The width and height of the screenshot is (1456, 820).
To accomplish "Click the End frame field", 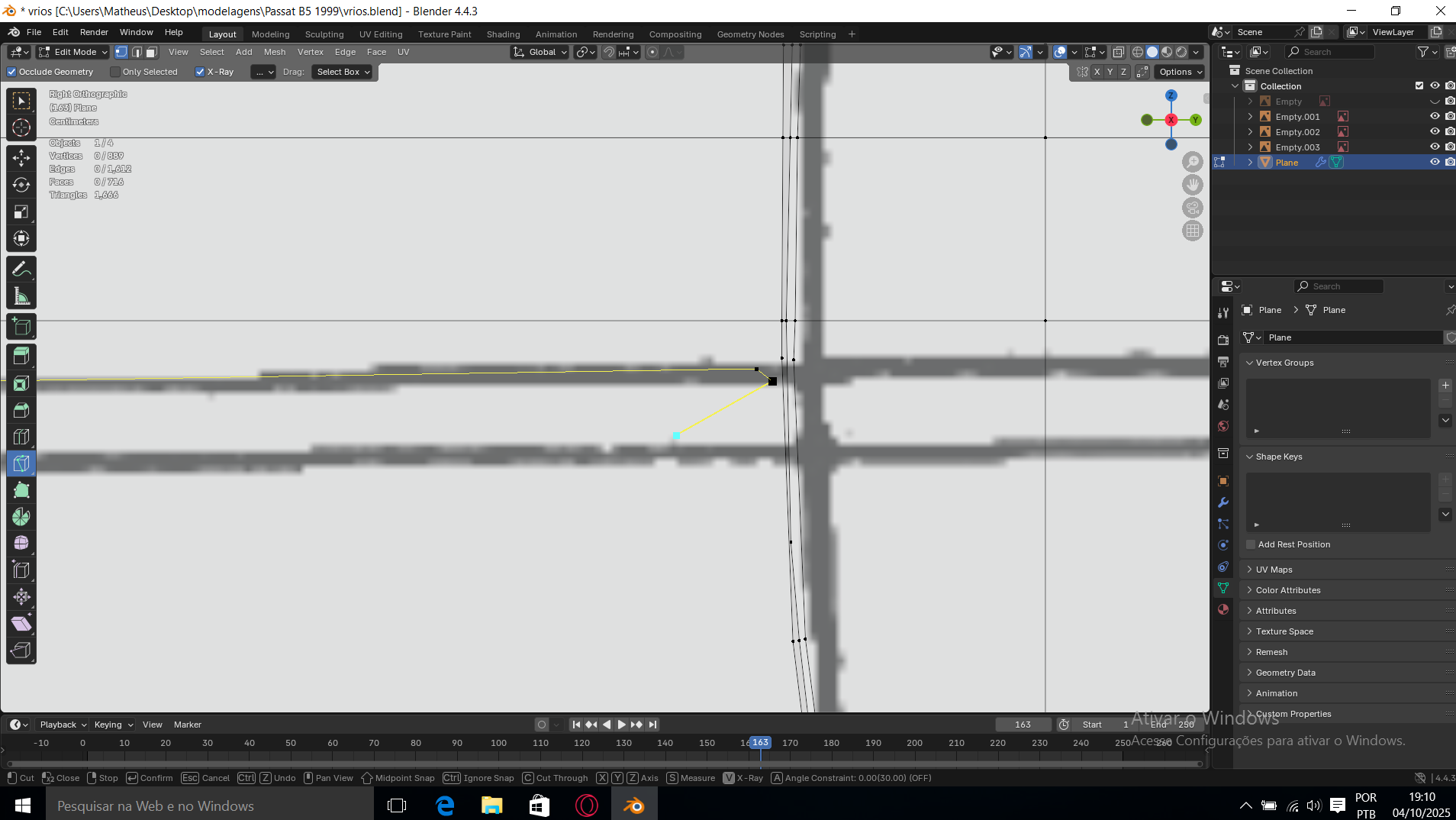I will pos(1174,725).
